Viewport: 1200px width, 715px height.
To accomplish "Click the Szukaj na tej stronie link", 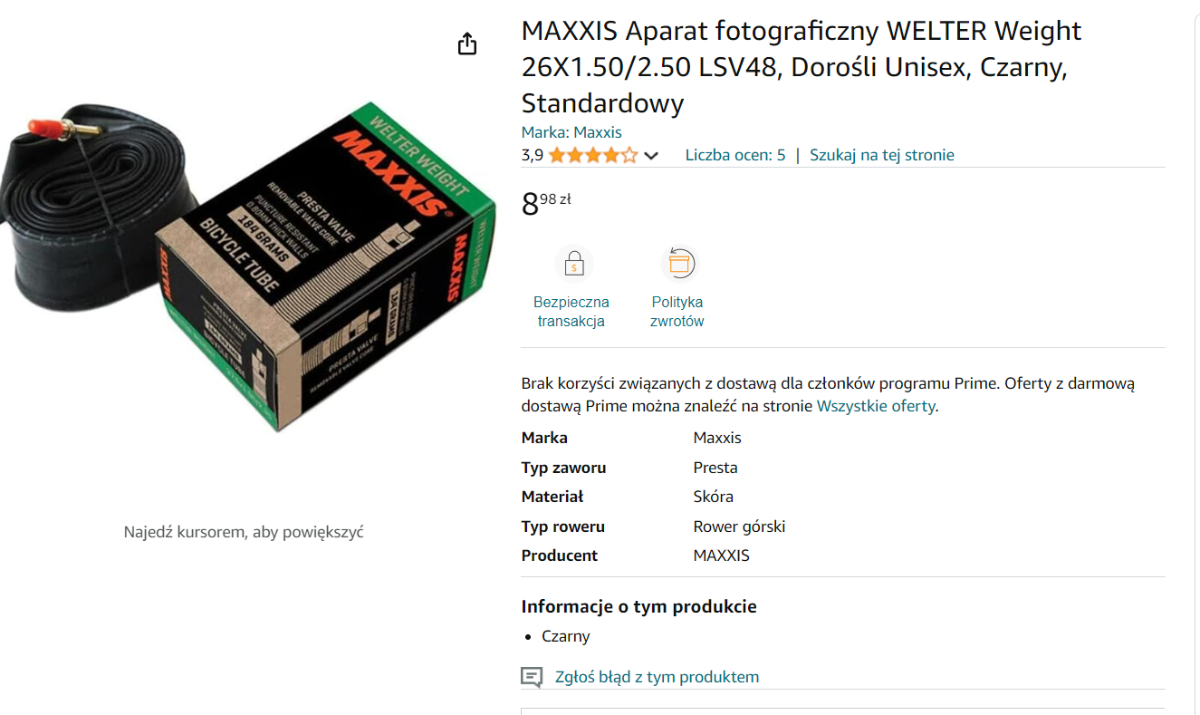I will point(882,155).
